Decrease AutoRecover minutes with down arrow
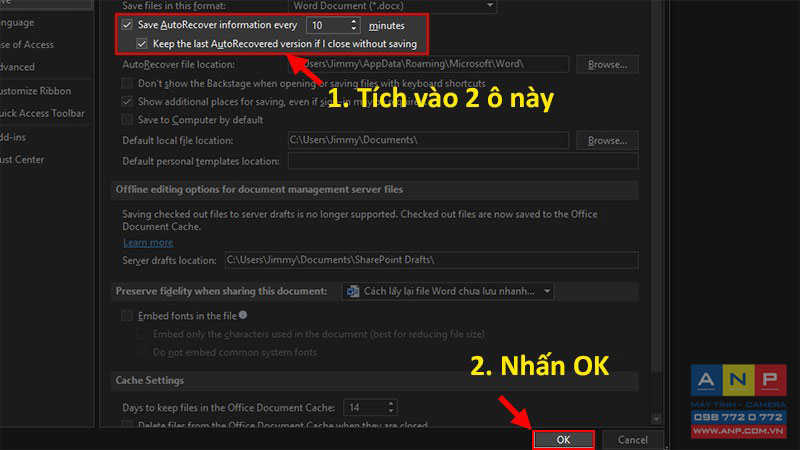Image resolution: width=800 pixels, height=450 pixels. point(354,29)
